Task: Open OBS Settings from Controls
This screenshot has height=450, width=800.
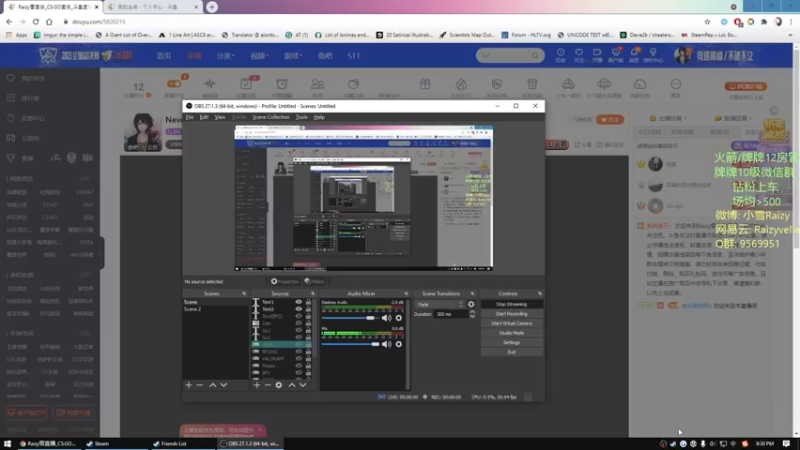Action: (511, 343)
